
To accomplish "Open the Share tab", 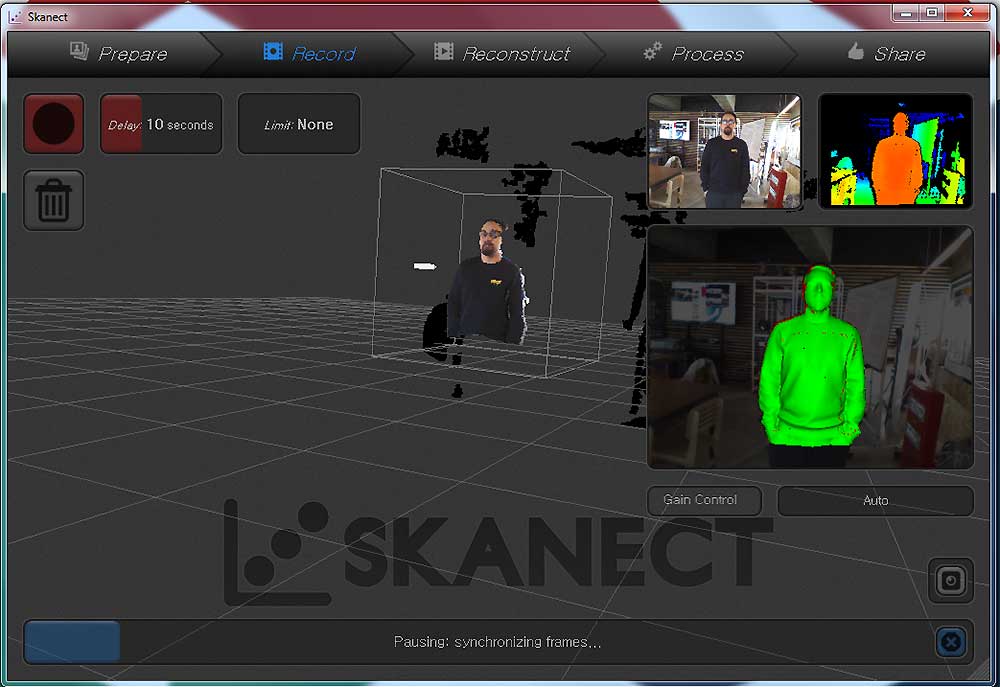I will 886,54.
